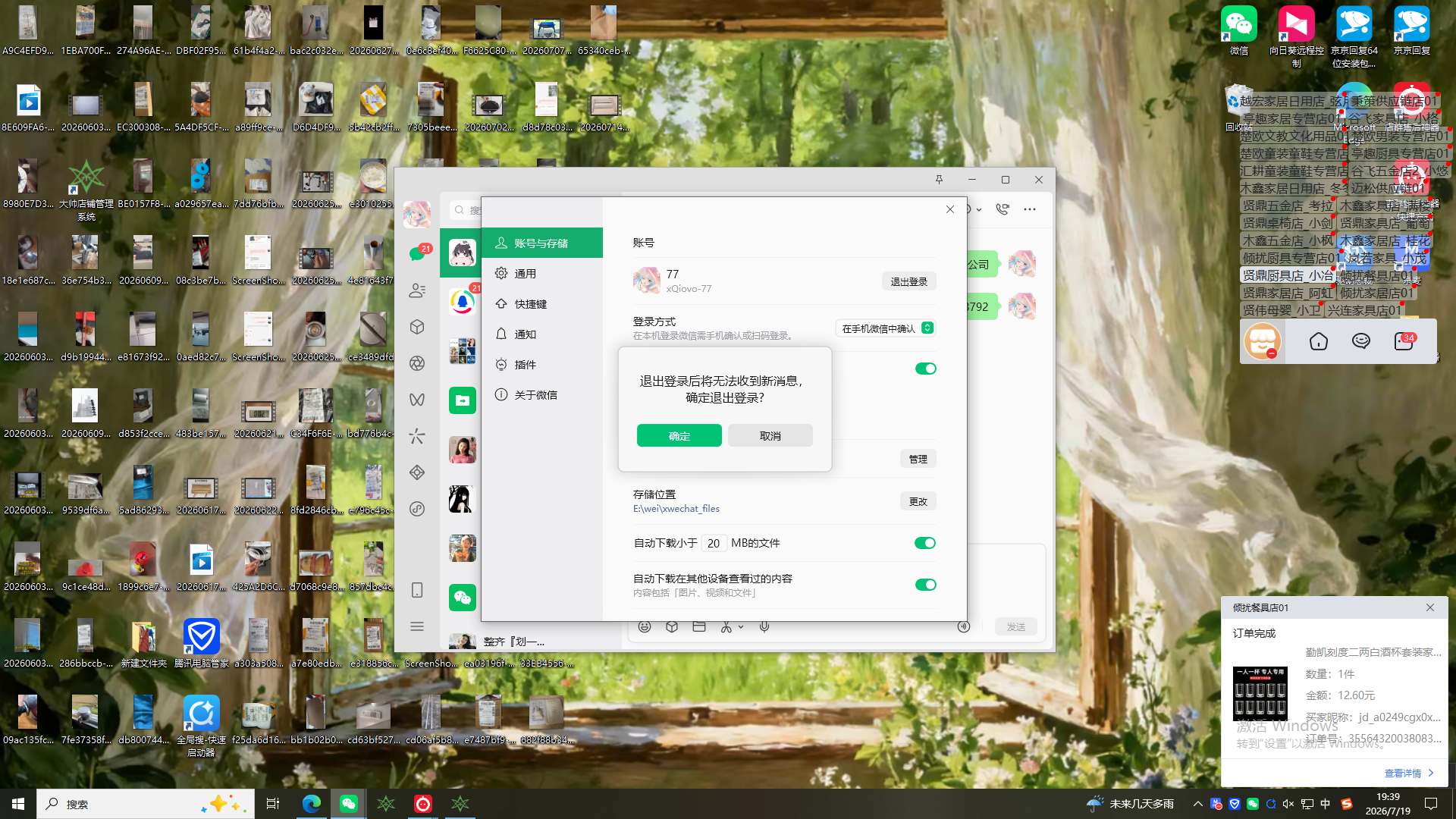Open the circular Mini Programs icon in sidebar
This screenshot has height=819, width=1456.
(x=417, y=509)
